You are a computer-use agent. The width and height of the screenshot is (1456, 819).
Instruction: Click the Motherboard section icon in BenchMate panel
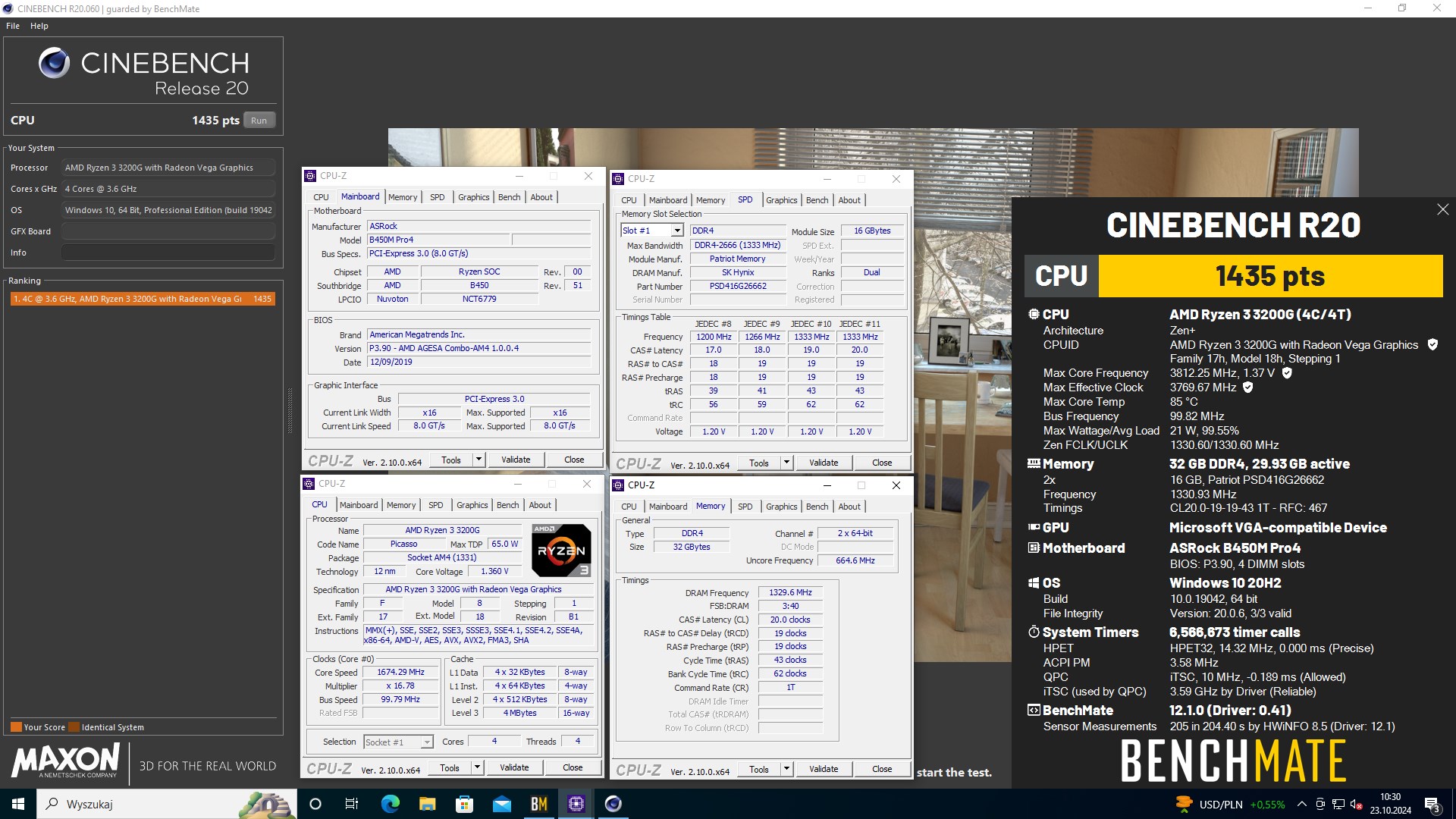pyautogui.click(x=1034, y=548)
